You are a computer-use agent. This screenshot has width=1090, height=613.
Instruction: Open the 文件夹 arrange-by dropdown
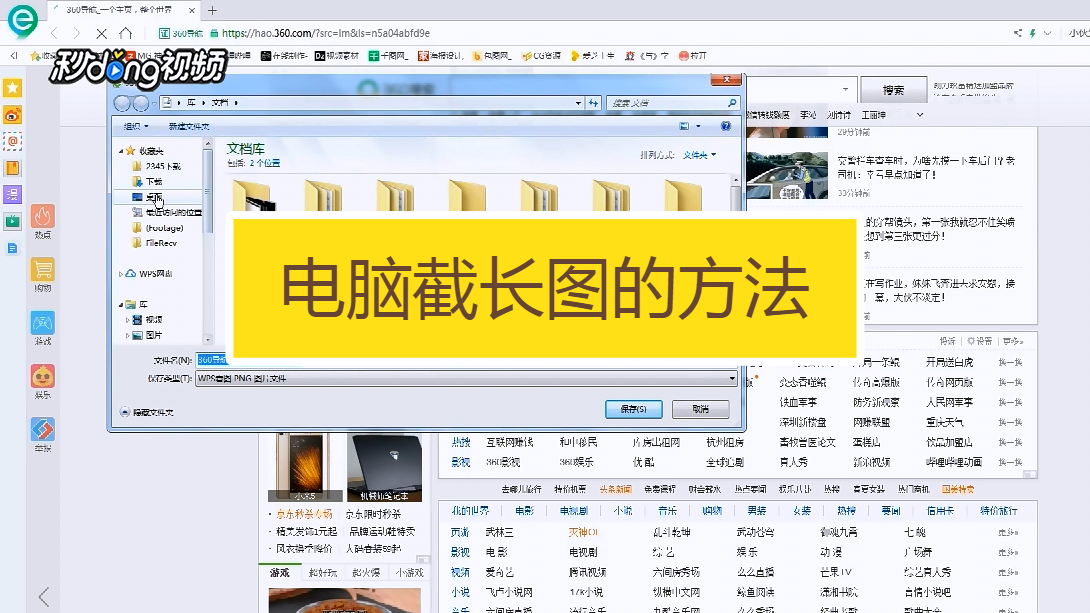tap(699, 155)
